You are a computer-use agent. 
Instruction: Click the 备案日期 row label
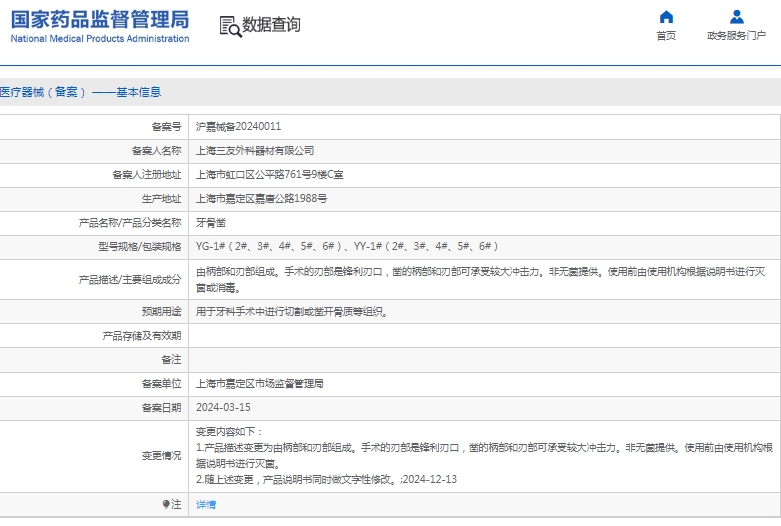[161, 407]
